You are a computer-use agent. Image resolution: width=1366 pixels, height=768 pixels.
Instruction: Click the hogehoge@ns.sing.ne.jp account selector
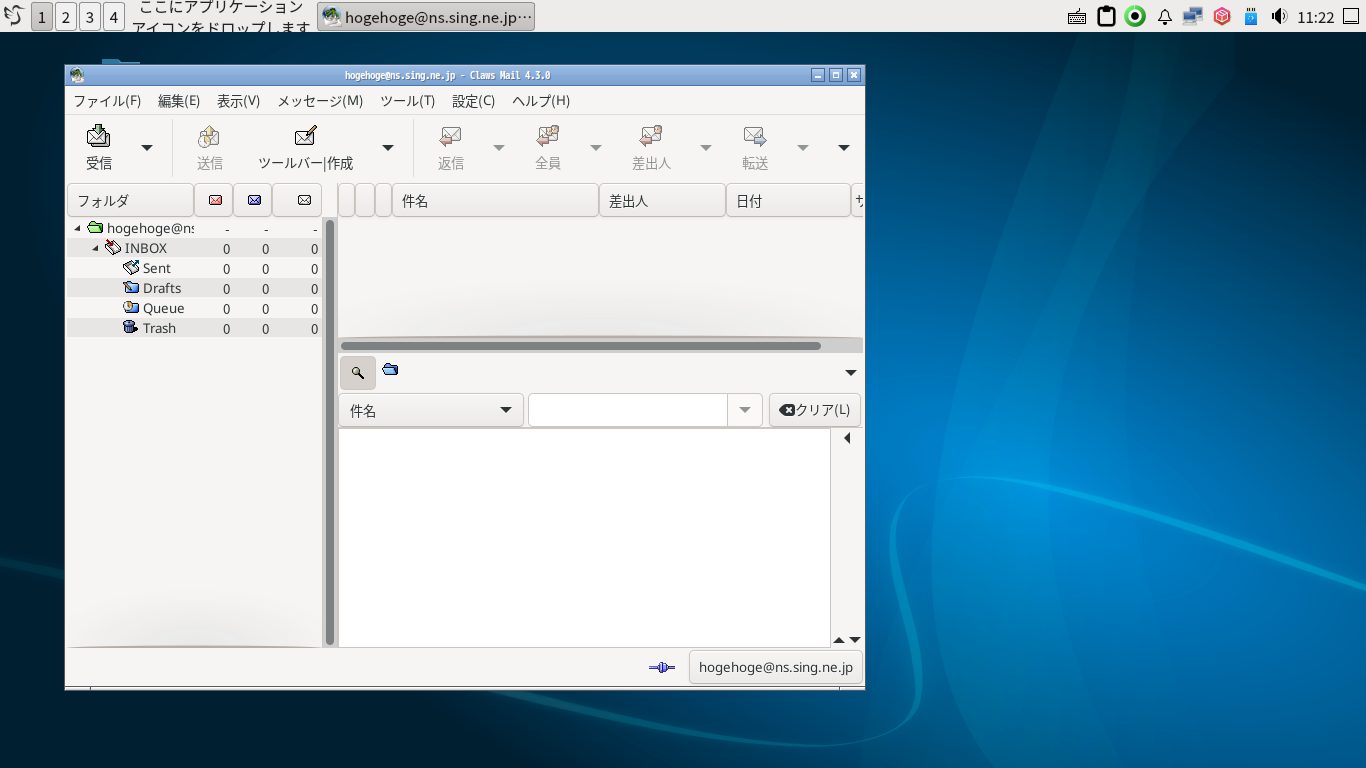click(x=775, y=667)
